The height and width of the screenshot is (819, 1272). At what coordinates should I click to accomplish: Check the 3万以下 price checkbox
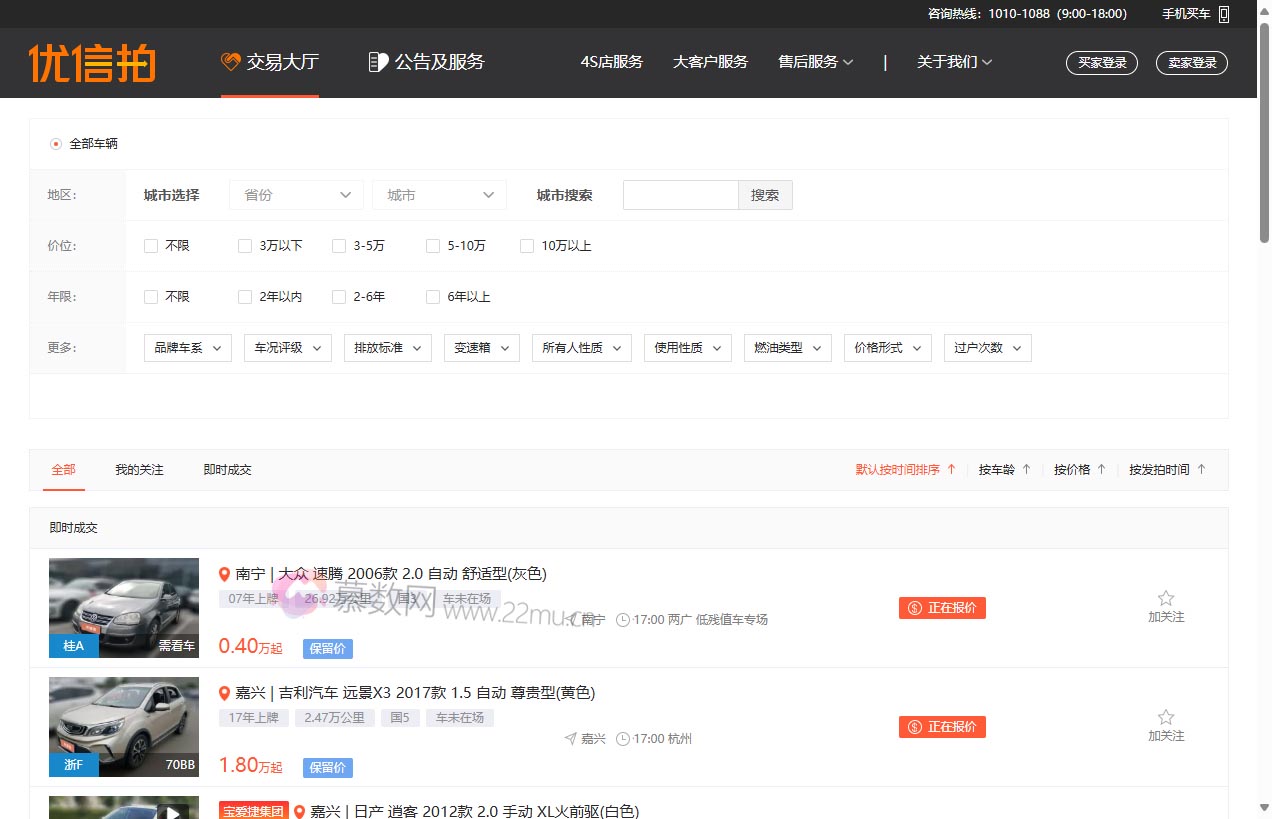(245, 246)
